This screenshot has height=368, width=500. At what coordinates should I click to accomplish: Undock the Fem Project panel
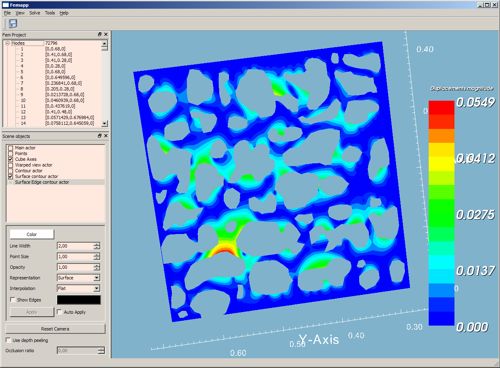pos(99,34)
